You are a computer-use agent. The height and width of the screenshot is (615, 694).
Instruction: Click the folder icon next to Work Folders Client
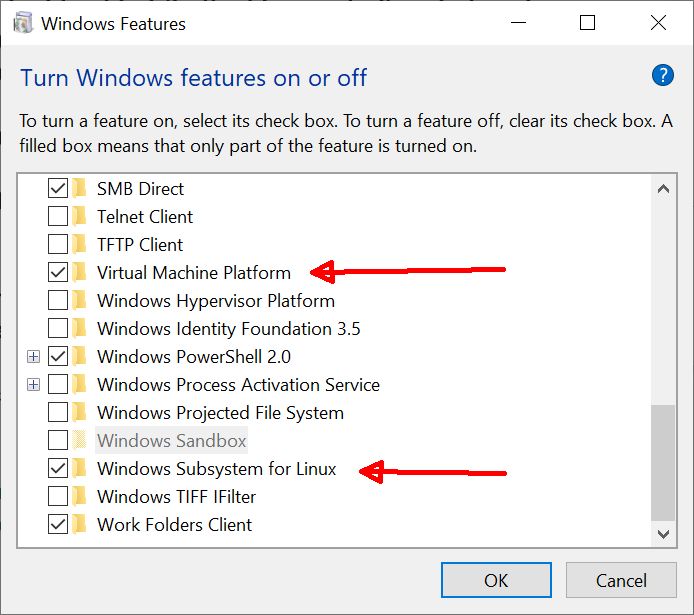coord(79,524)
